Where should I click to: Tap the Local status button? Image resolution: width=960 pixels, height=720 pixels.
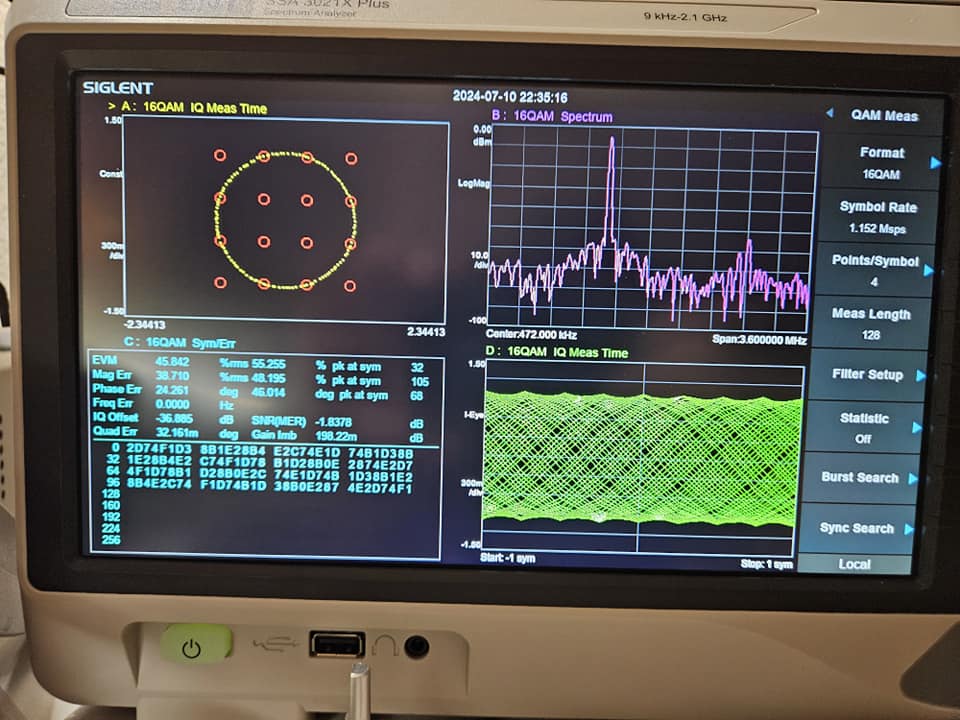tap(855, 564)
